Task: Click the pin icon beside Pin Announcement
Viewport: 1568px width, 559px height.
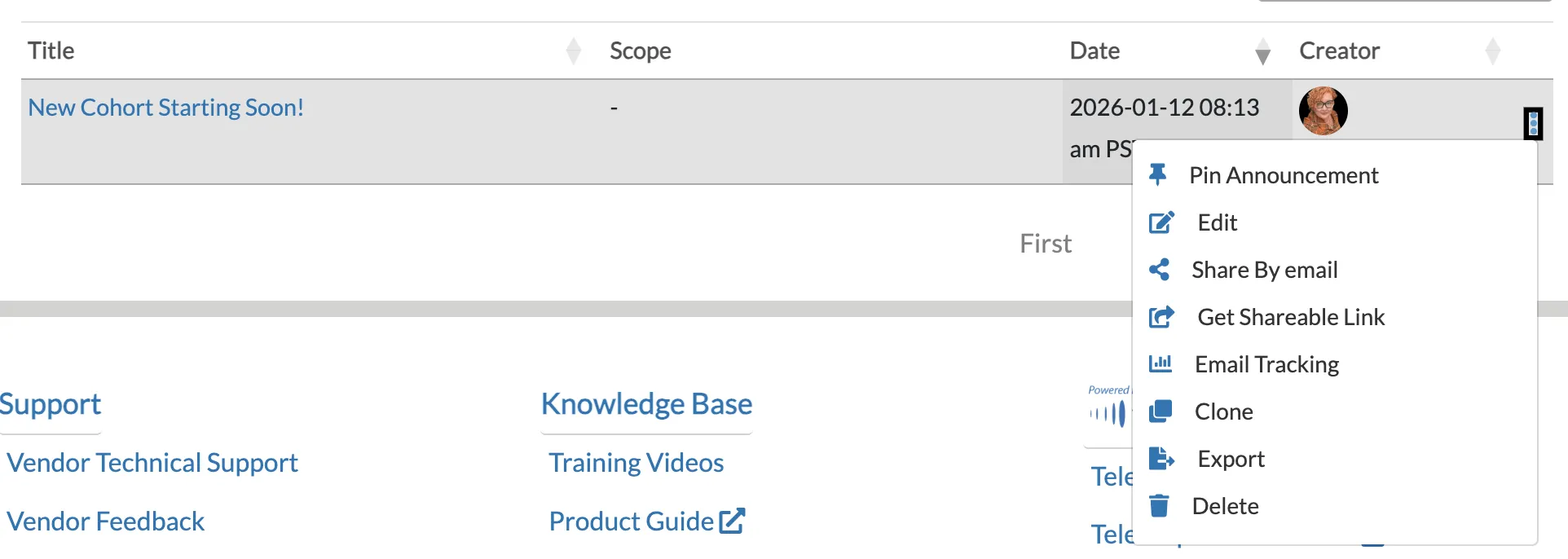Action: coord(1157,174)
